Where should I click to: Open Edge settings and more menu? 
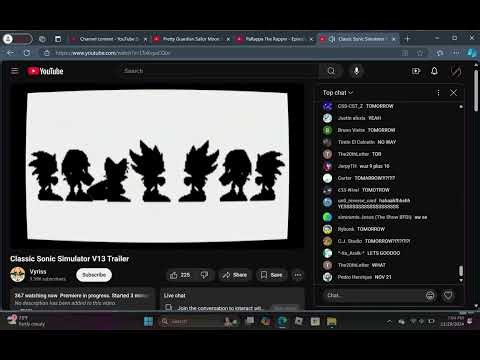(x=456, y=53)
